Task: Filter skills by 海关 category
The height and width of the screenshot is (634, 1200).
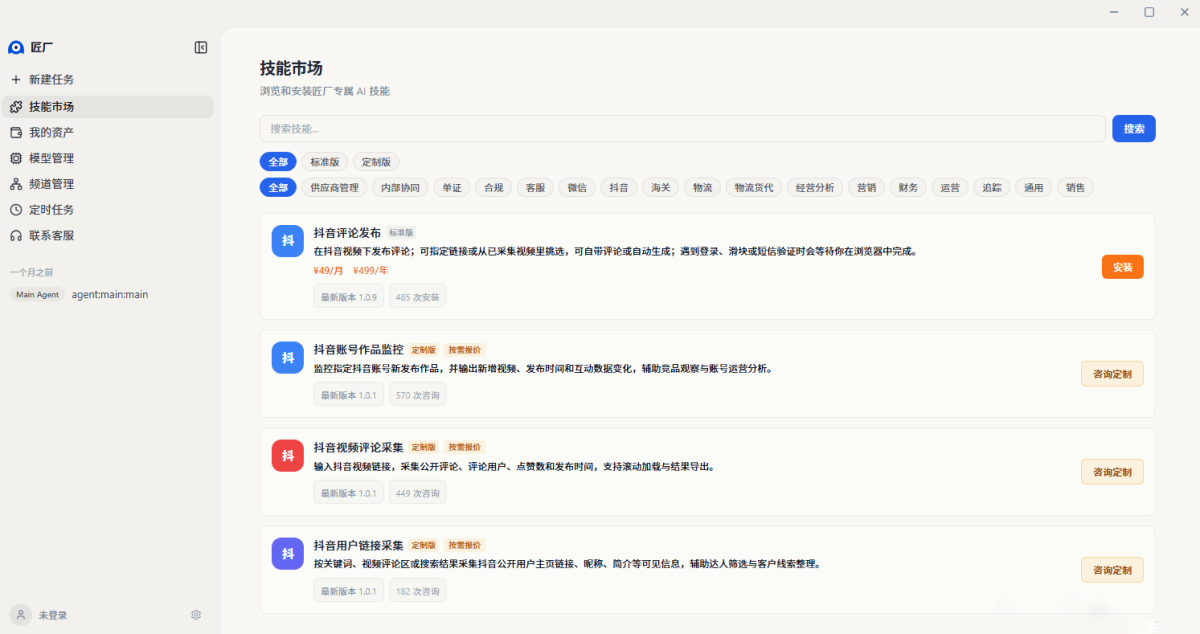Action: pos(661,187)
